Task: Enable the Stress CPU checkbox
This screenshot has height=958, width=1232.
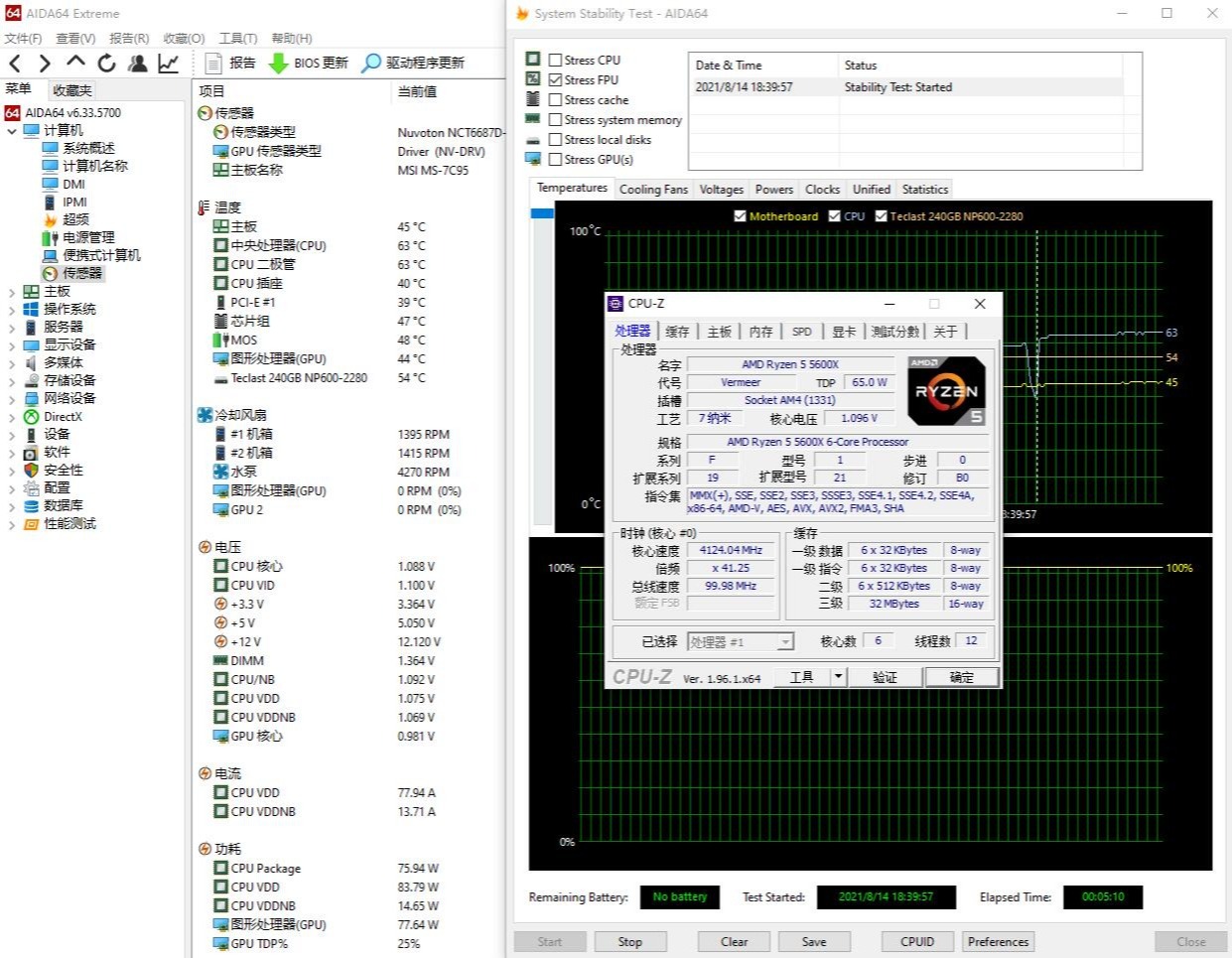Action: (x=555, y=60)
